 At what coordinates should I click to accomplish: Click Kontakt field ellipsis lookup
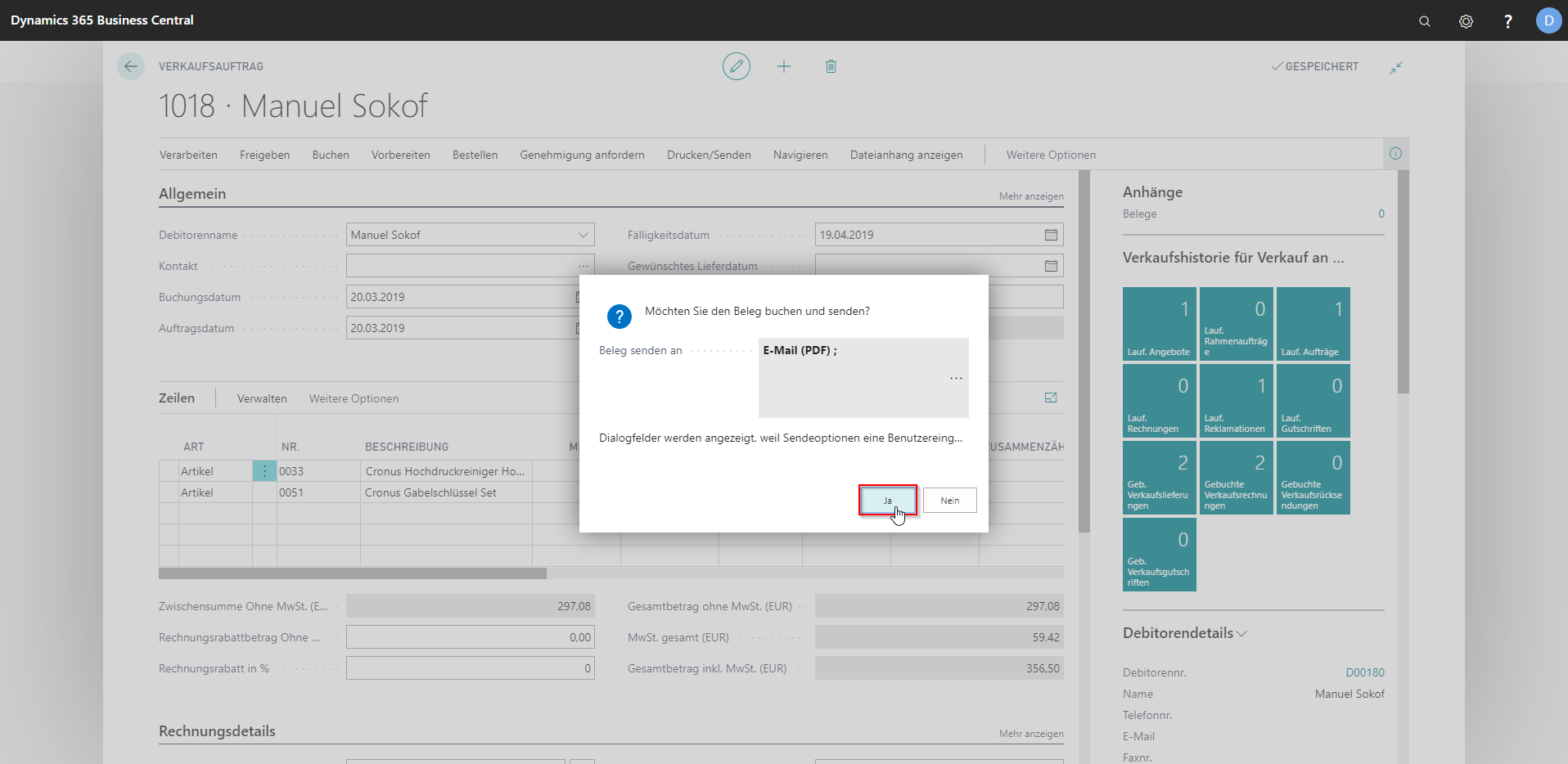[583, 266]
